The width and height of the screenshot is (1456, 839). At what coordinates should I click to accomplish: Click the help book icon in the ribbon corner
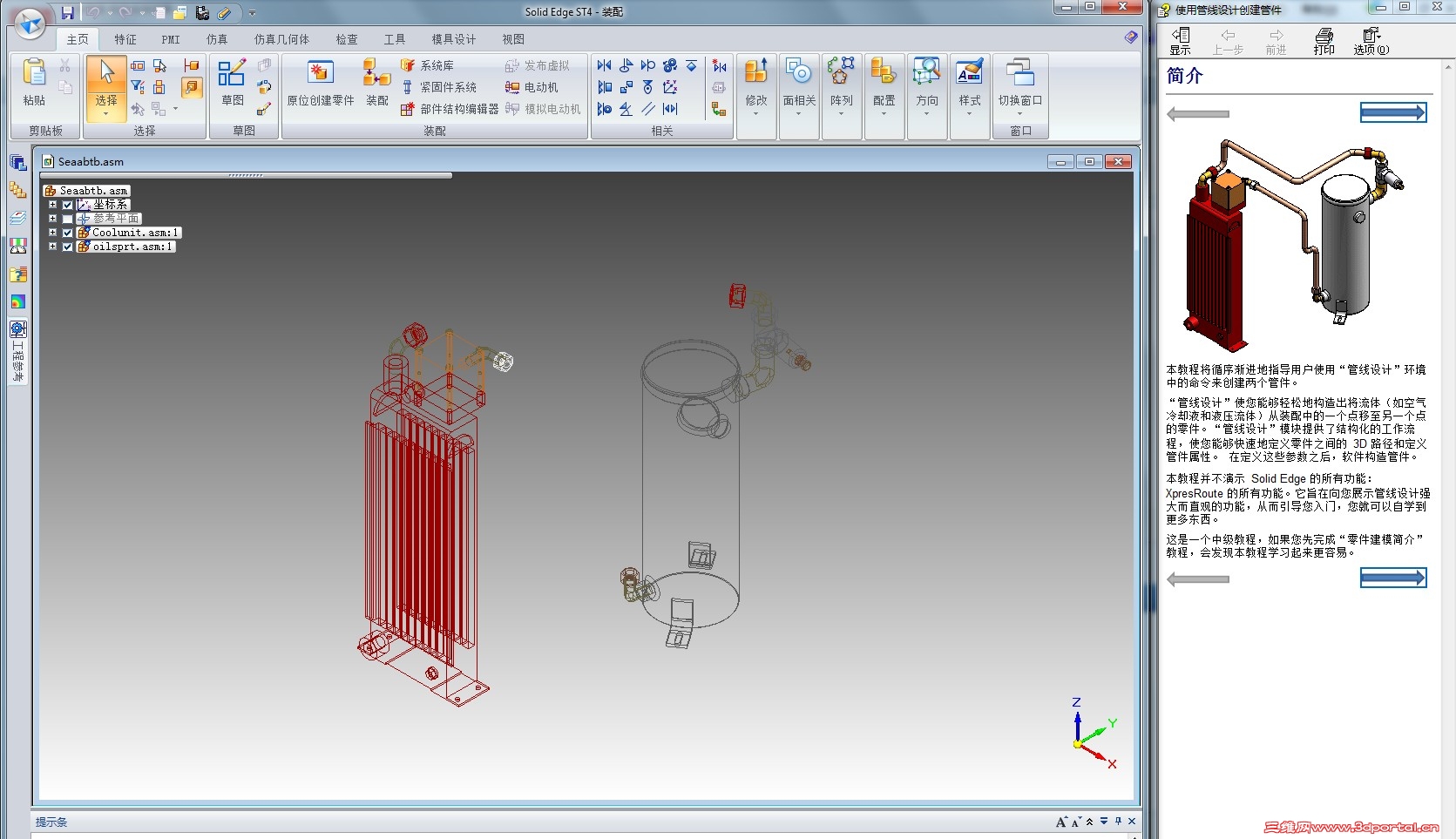click(1130, 37)
